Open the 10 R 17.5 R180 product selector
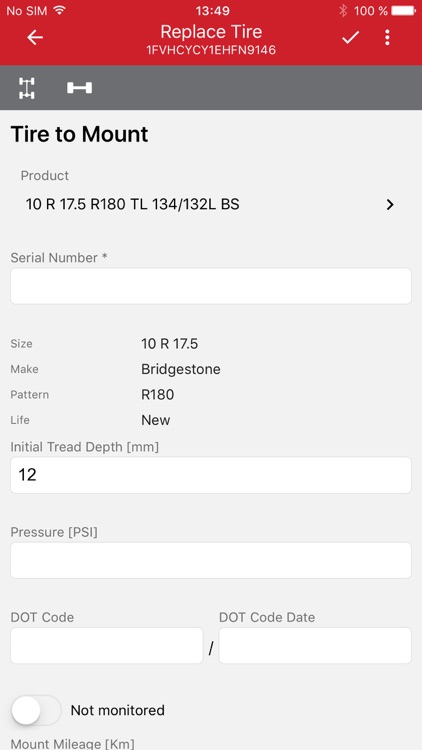 tap(211, 205)
